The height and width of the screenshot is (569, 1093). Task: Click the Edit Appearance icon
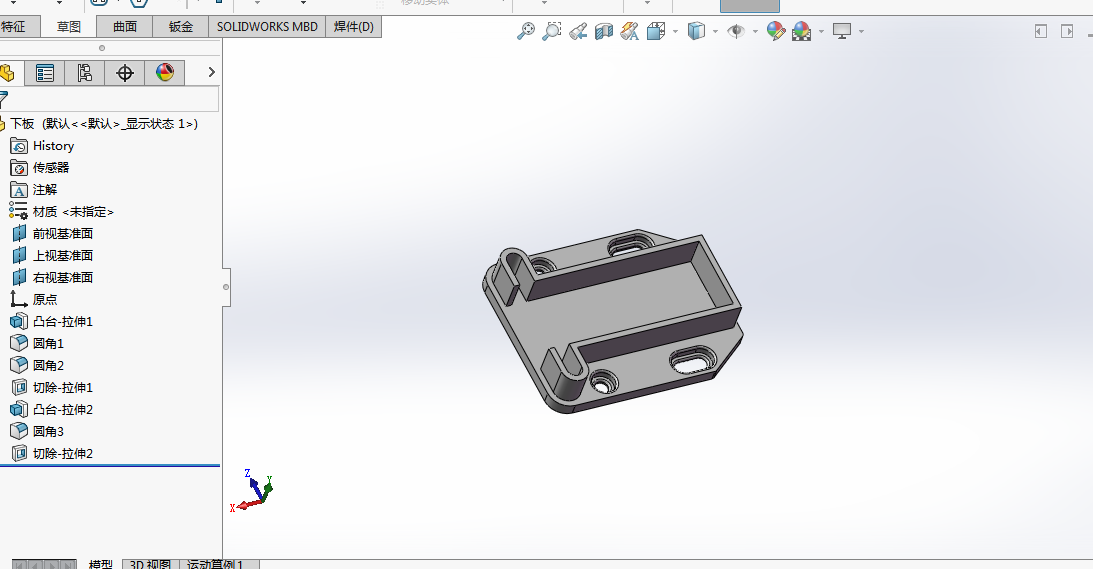pyautogui.click(x=775, y=31)
